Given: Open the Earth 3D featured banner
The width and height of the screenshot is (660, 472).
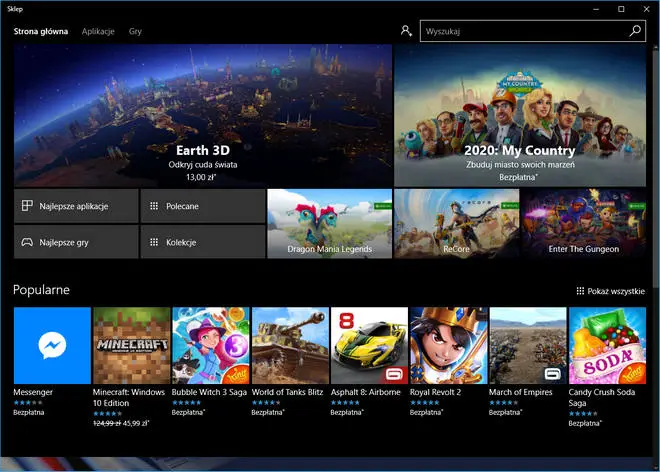Looking at the screenshot, I should 203,115.
